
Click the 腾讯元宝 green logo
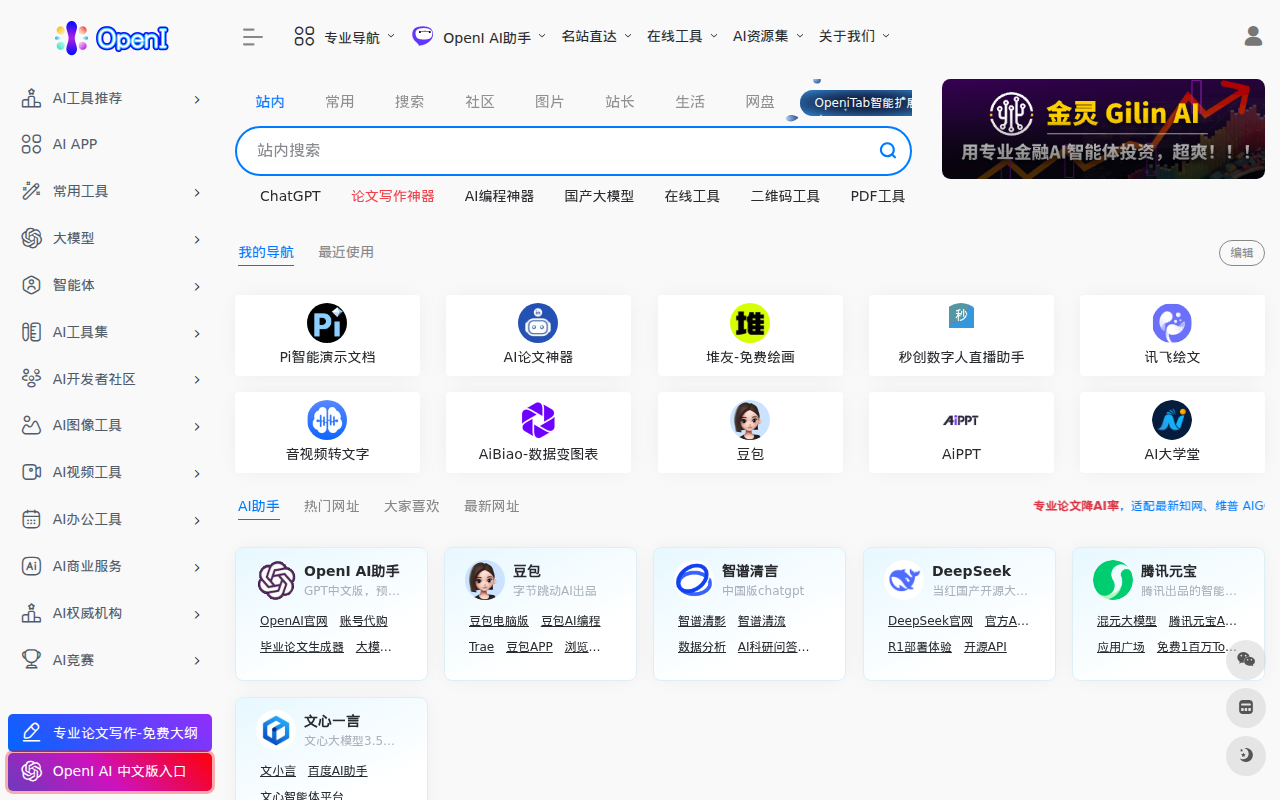click(x=1113, y=580)
